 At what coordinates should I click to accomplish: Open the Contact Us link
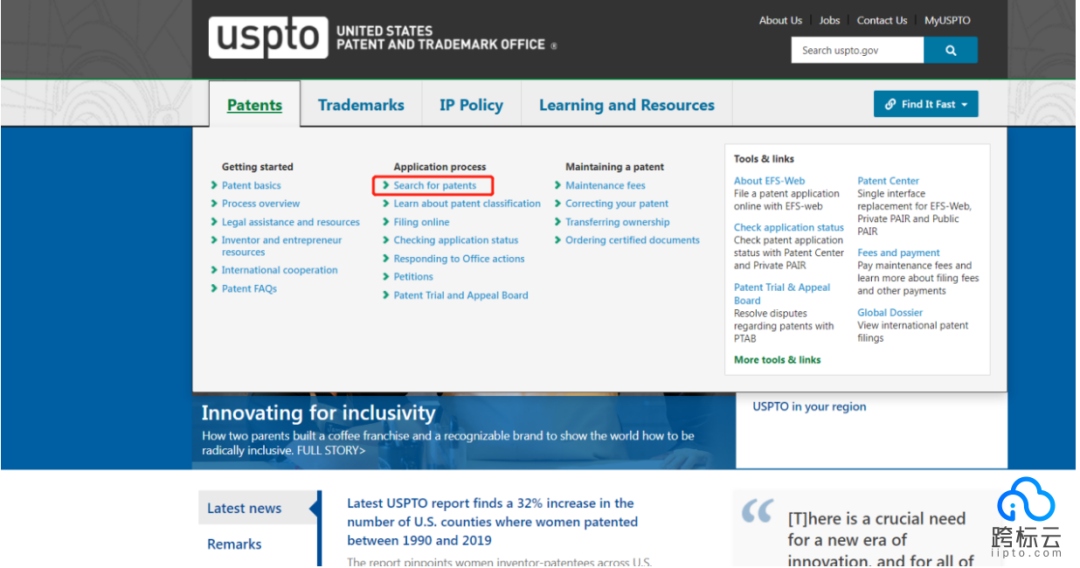(x=882, y=21)
